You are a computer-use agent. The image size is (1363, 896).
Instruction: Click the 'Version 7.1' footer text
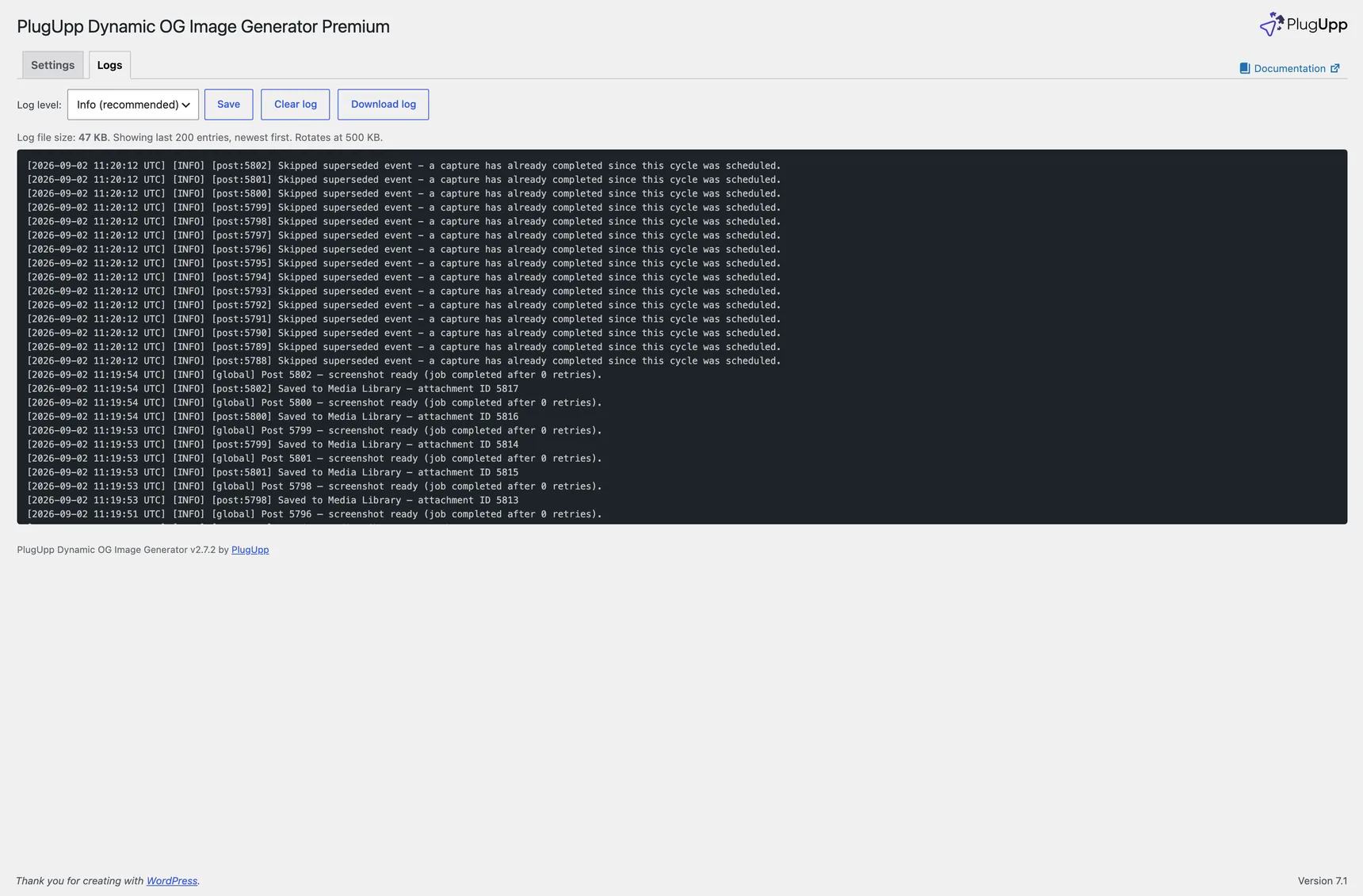(x=1323, y=881)
